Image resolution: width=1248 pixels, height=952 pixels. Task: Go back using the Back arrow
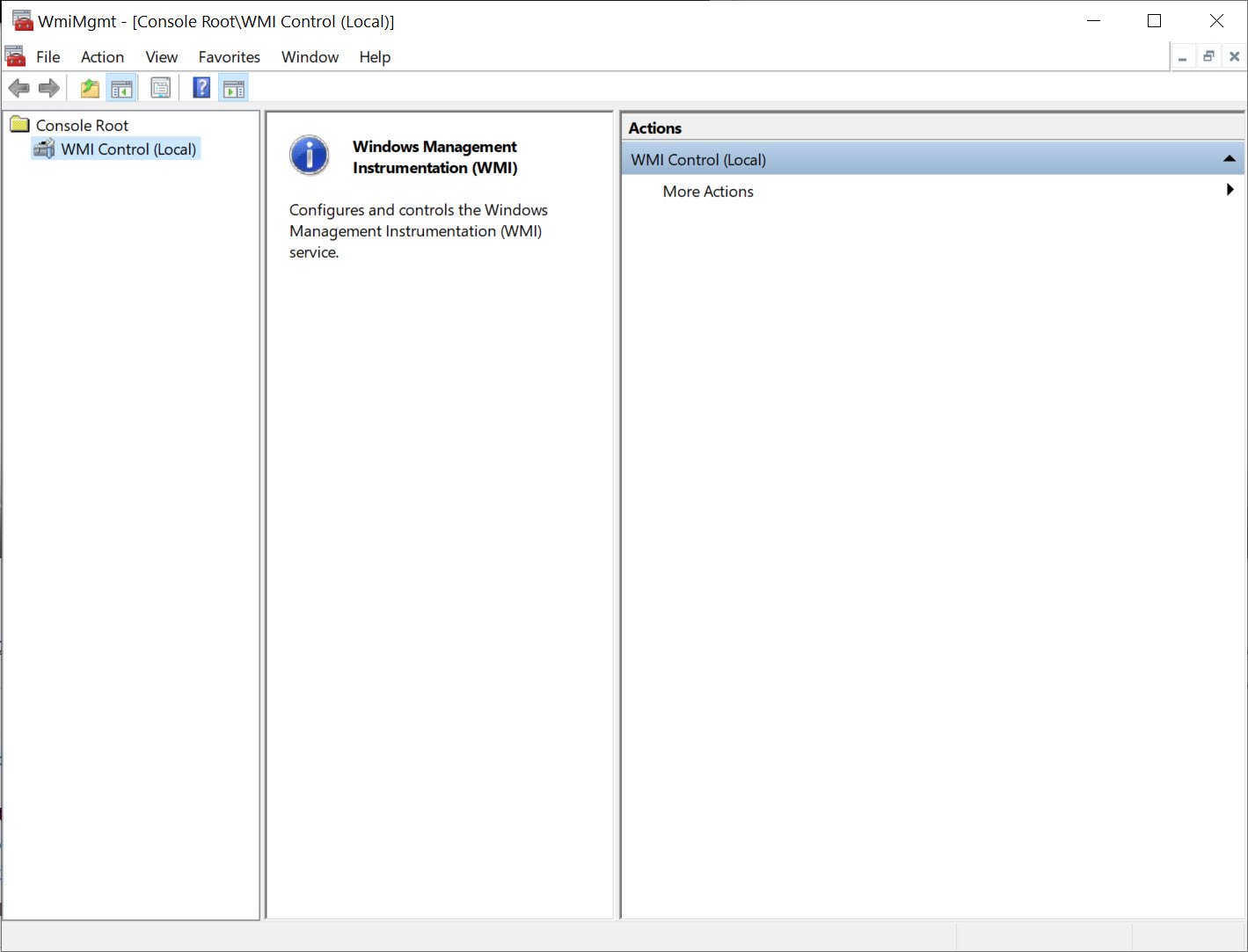pos(18,88)
